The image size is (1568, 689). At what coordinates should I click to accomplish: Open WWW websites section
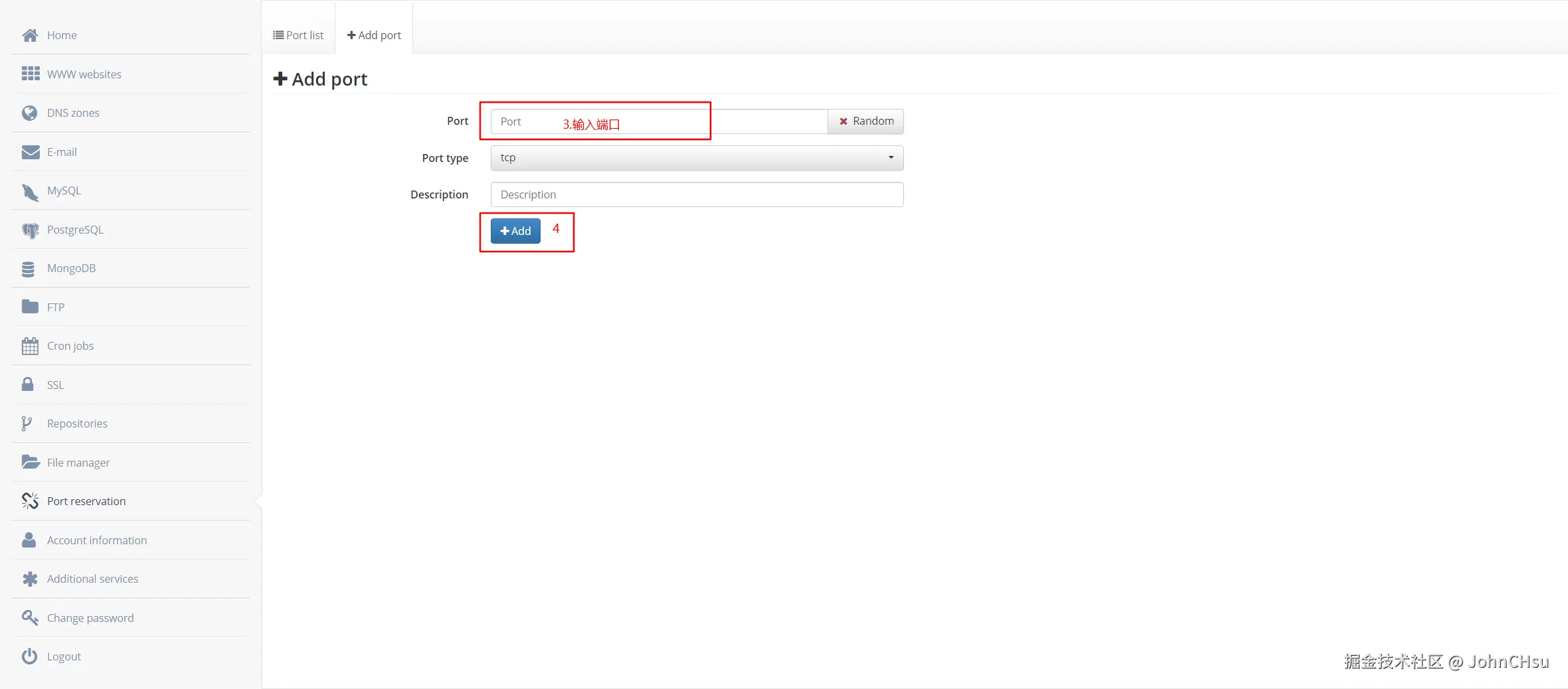coord(84,74)
